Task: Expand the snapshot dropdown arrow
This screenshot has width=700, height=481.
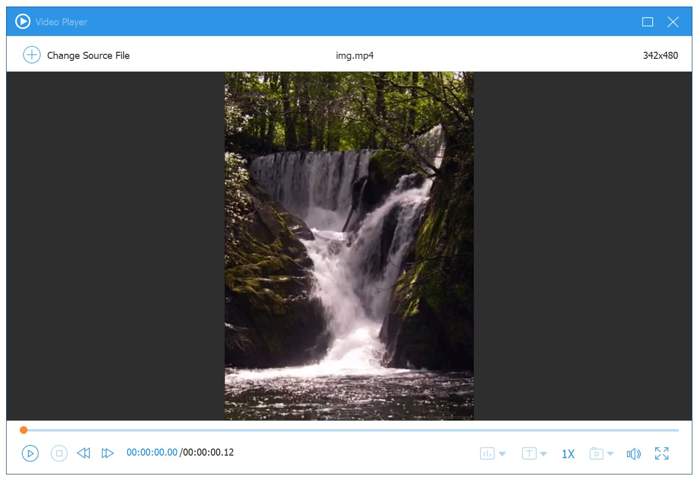Action: point(611,454)
